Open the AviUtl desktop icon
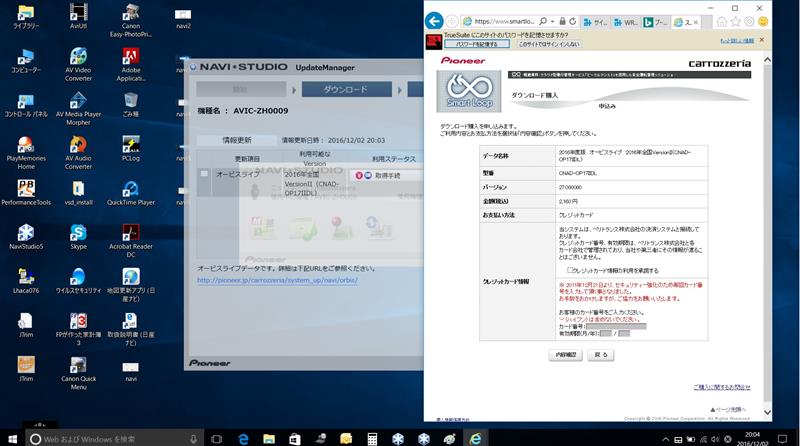 coord(78,16)
